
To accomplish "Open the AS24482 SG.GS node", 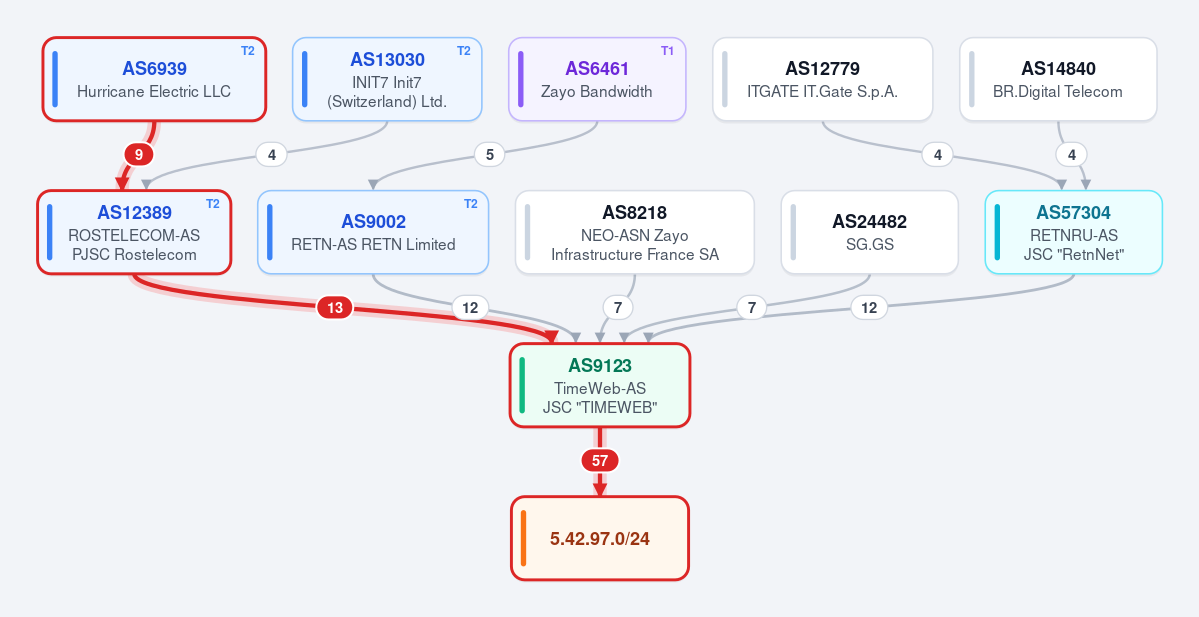I will coord(869,232).
